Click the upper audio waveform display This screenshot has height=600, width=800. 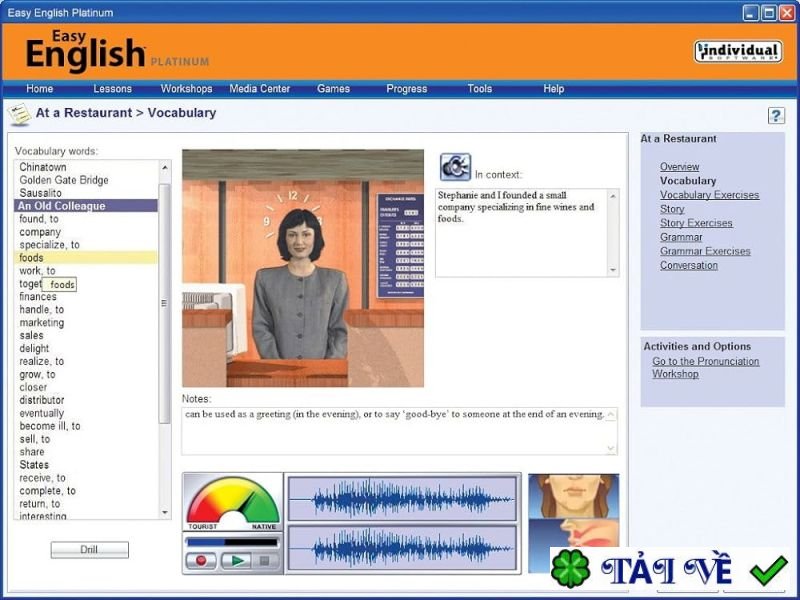[x=403, y=498]
